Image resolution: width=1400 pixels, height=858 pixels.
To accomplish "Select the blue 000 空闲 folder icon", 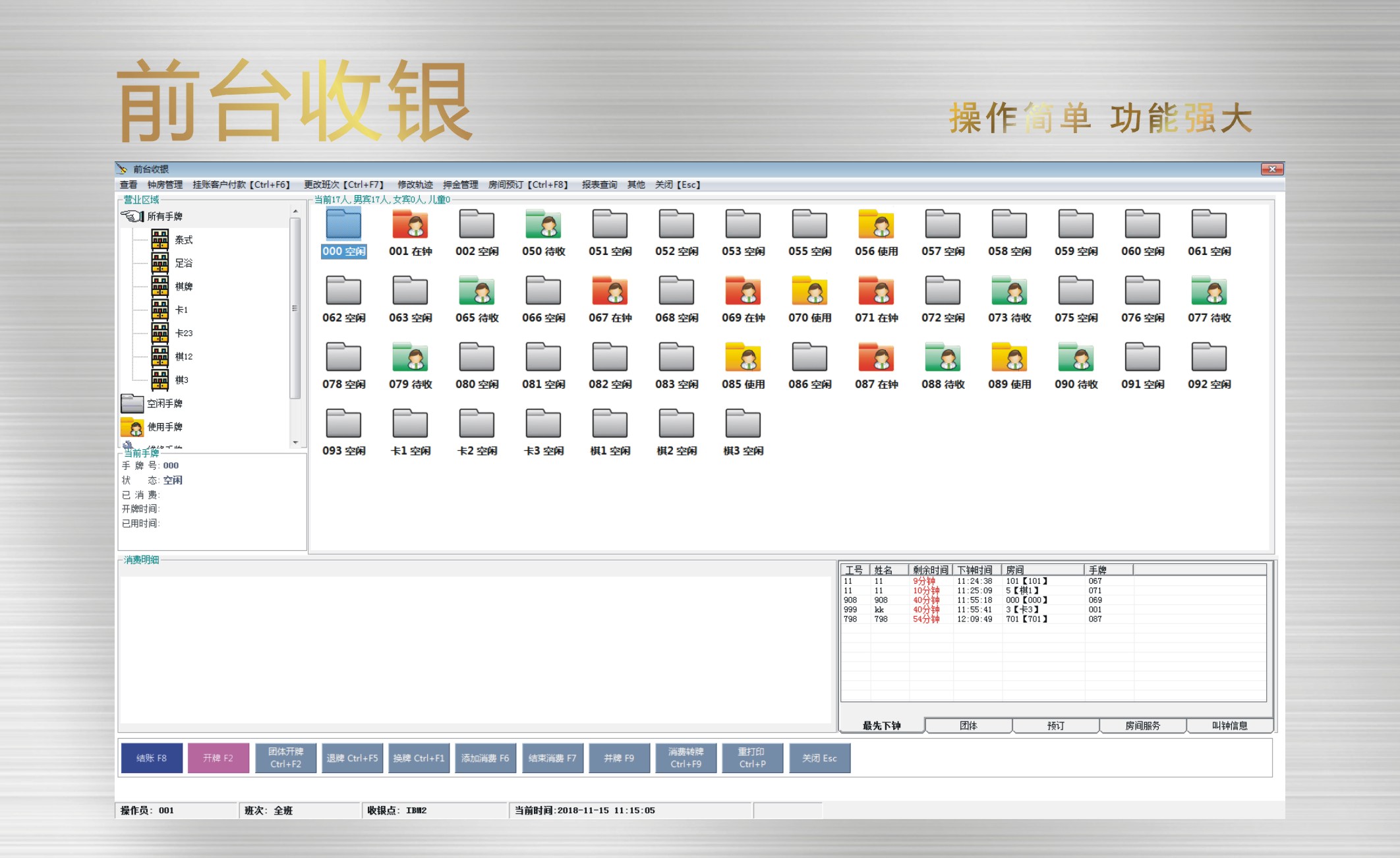I will 343,225.
